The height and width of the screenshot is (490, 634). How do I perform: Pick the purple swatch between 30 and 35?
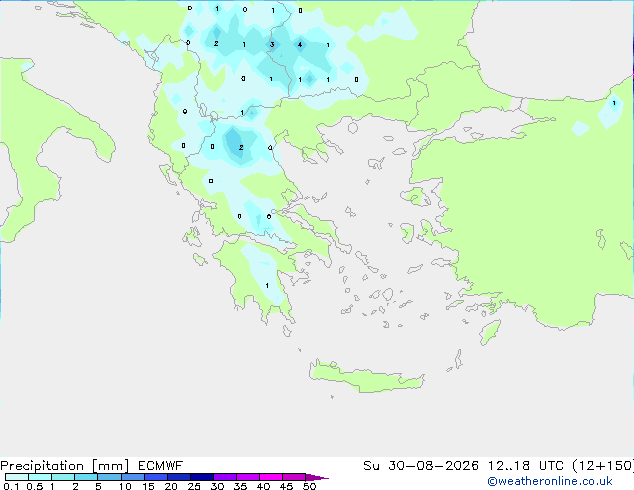tap(225, 477)
